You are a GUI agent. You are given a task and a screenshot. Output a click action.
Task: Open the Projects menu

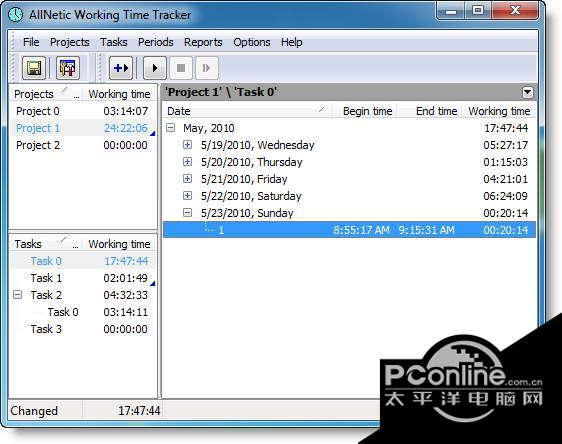(70, 42)
